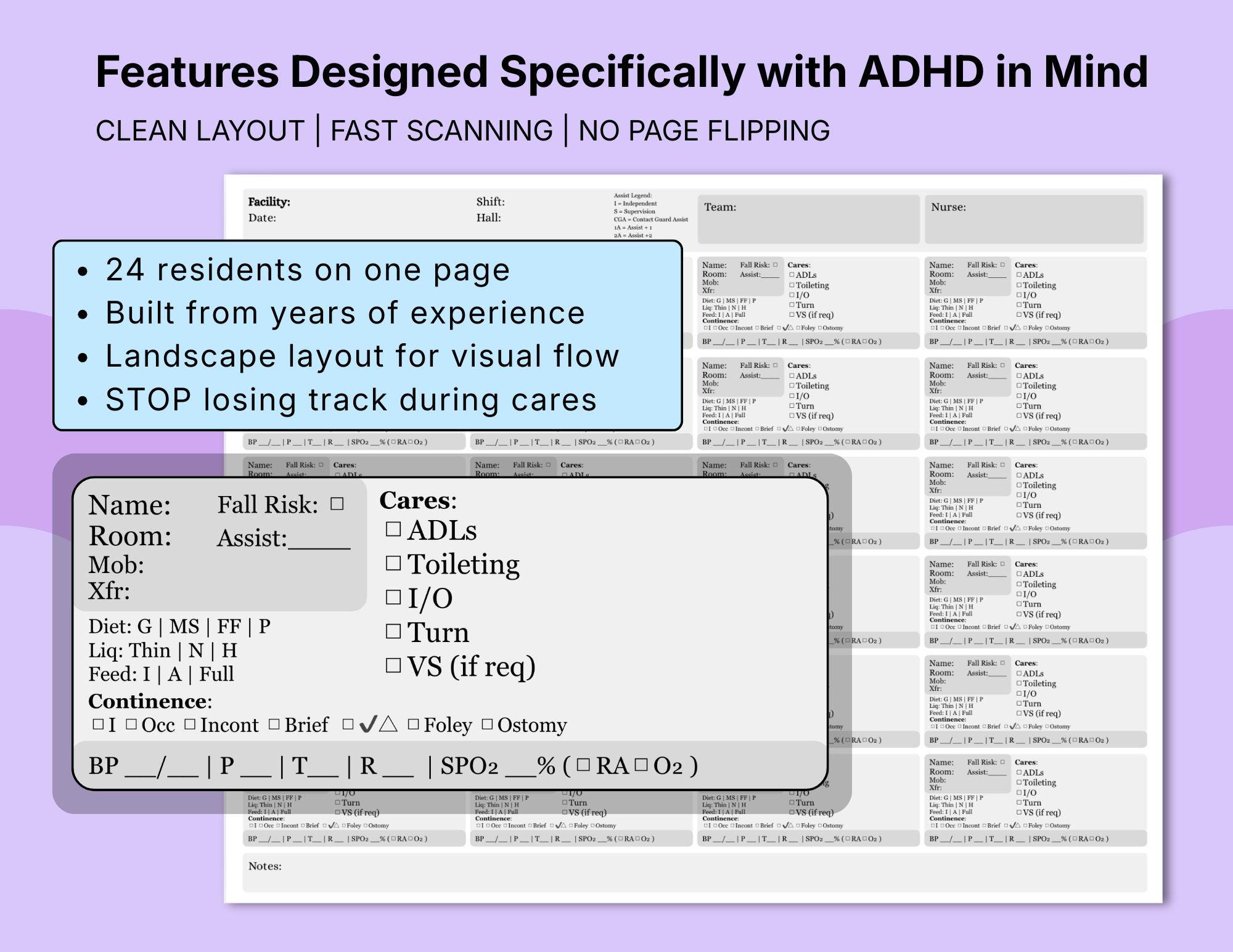The width and height of the screenshot is (1233, 952).
Task: Check the ADLs box in enlarged card
Action: (x=393, y=529)
